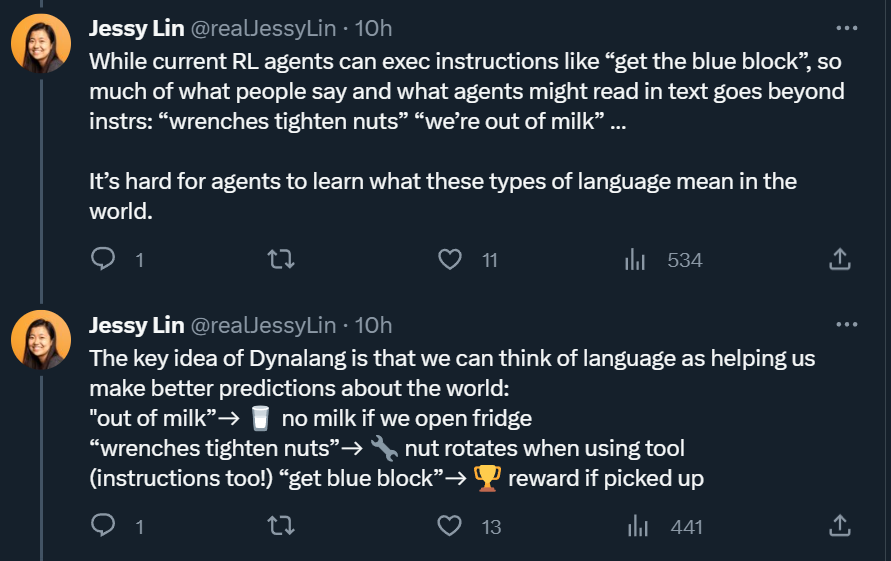Open Jessy Lin's avatar on second tweet
This screenshot has width=891, height=561.
point(41,340)
